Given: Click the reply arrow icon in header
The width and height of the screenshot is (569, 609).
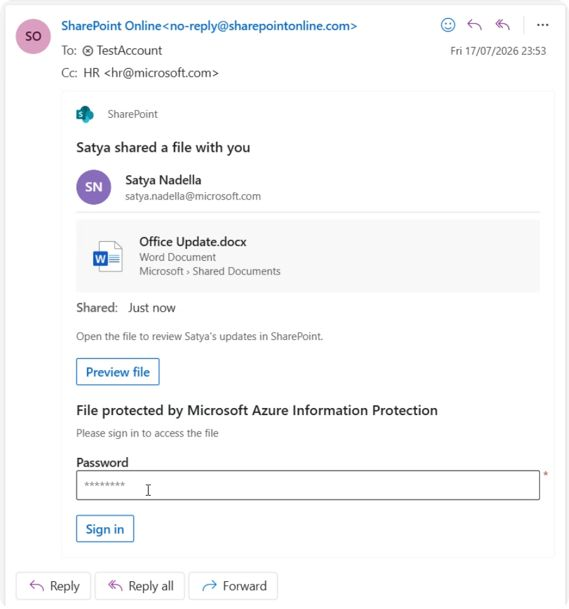Looking at the screenshot, I should pyautogui.click(x=475, y=25).
